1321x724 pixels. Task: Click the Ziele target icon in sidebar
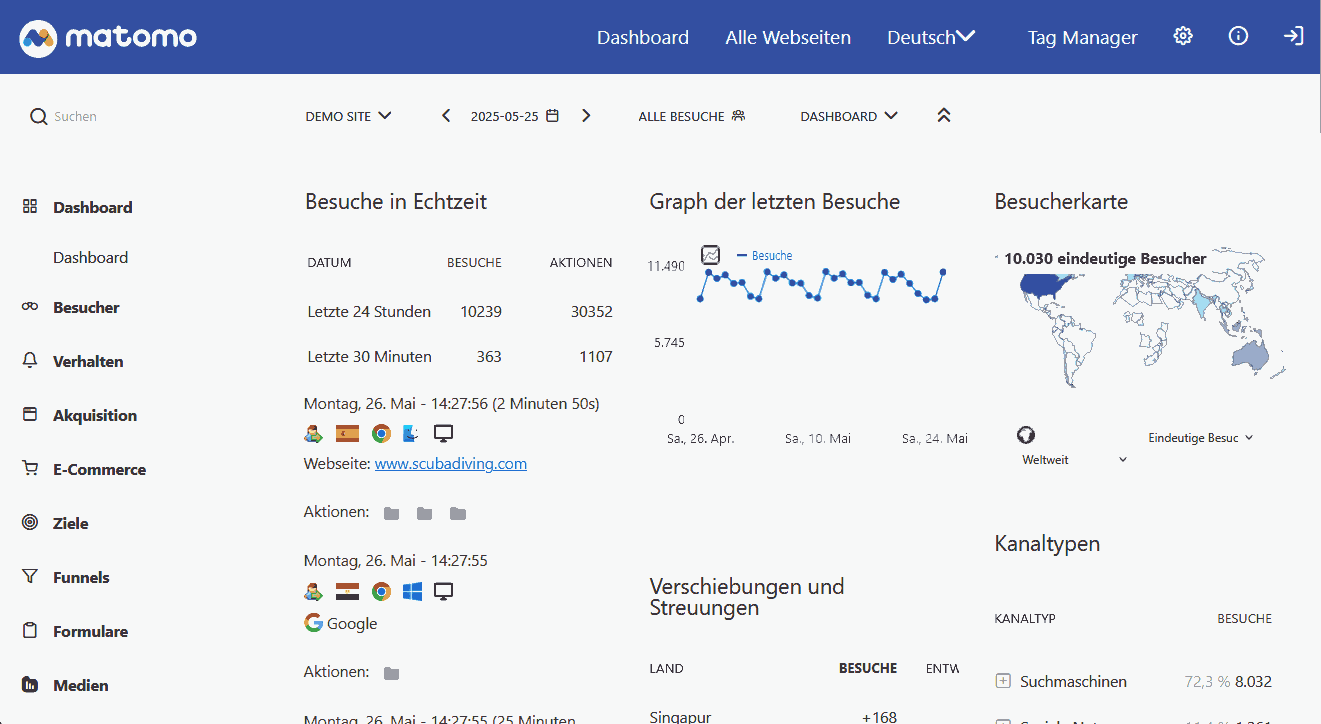tap(30, 522)
